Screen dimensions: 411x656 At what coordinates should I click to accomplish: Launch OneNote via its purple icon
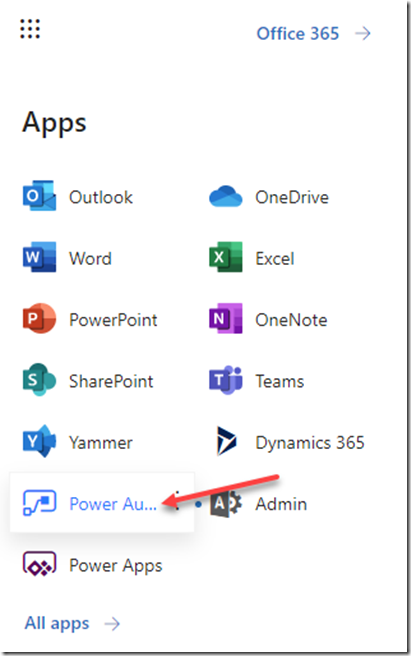click(x=226, y=318)
